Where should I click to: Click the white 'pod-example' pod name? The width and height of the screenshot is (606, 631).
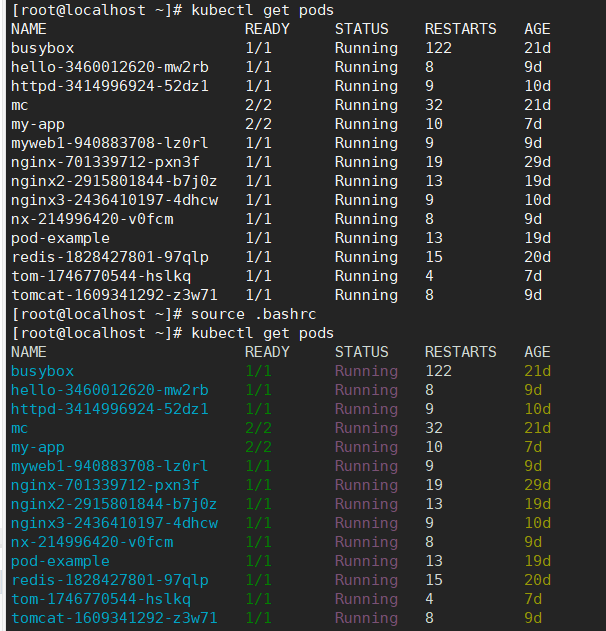pos(60,238)
